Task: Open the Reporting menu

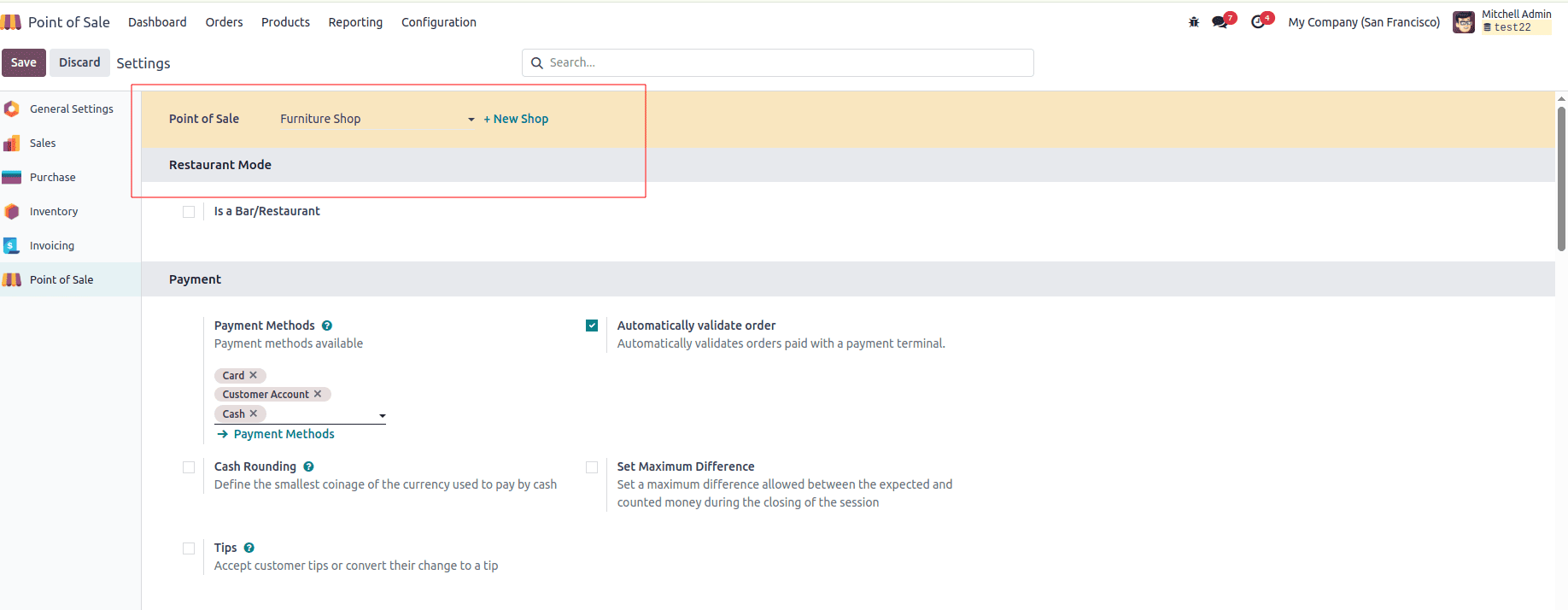Action: [x=355, y=22]
